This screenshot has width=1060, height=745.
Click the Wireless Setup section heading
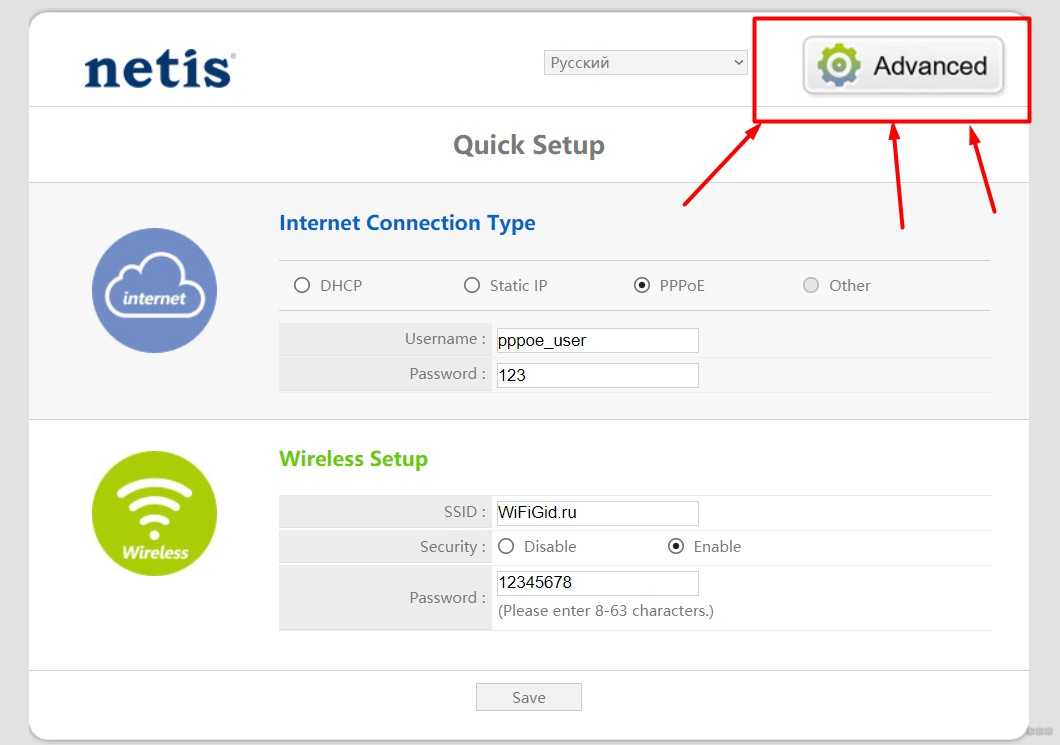click(x=353, y=459)
